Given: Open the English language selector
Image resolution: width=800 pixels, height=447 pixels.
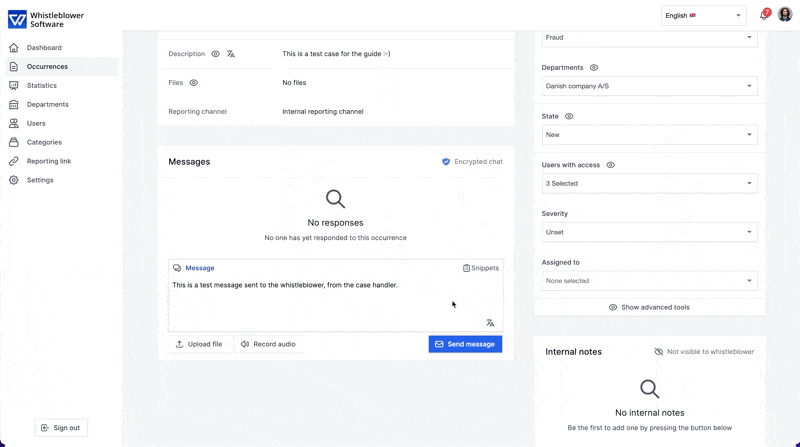Looking at the screenshot, I should click(703, 15).
